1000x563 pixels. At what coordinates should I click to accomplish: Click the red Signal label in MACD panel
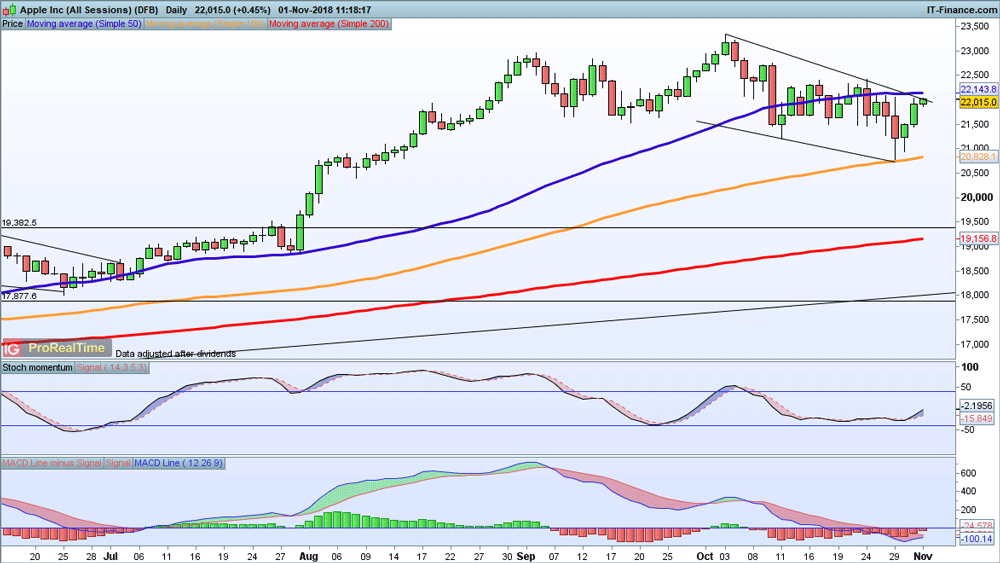coord(118,463)
